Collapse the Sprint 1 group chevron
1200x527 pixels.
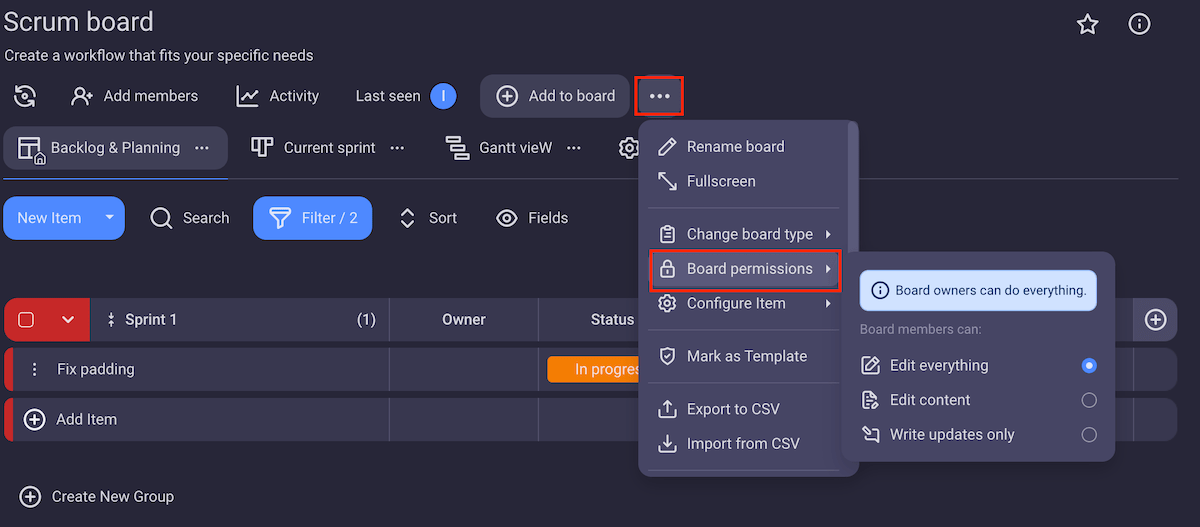pos(68,320)
